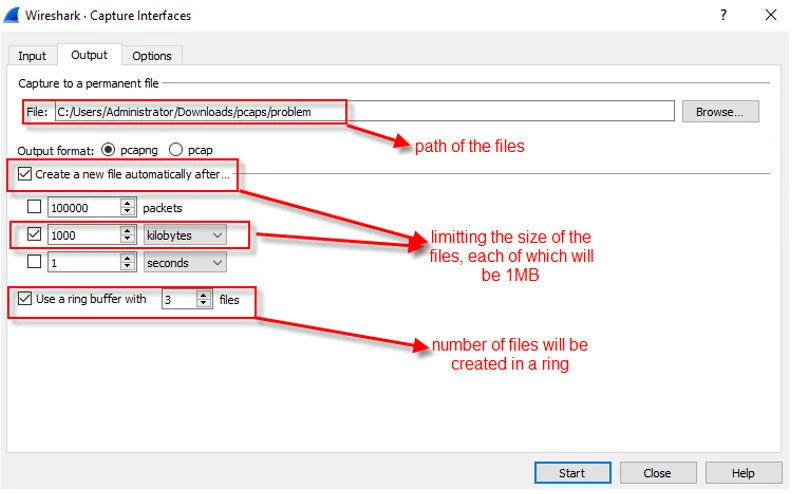792x494 pixels.
Task: Choose the pcapng output format
Action: (108, 150)
